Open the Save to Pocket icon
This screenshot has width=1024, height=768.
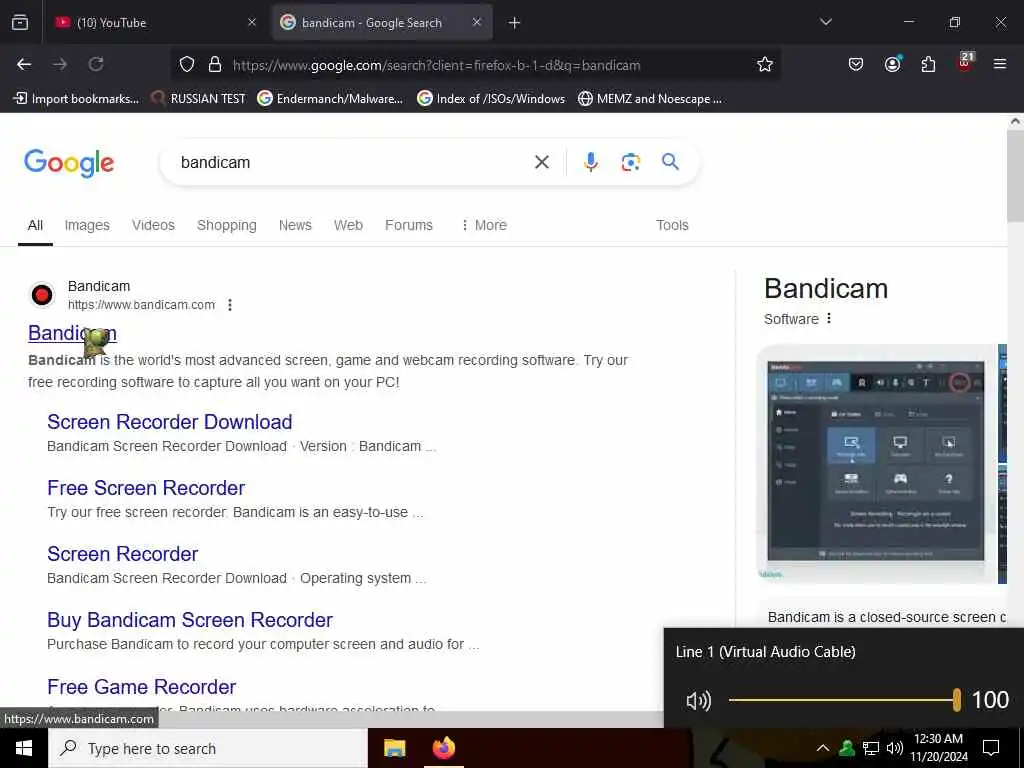(856, 64)
